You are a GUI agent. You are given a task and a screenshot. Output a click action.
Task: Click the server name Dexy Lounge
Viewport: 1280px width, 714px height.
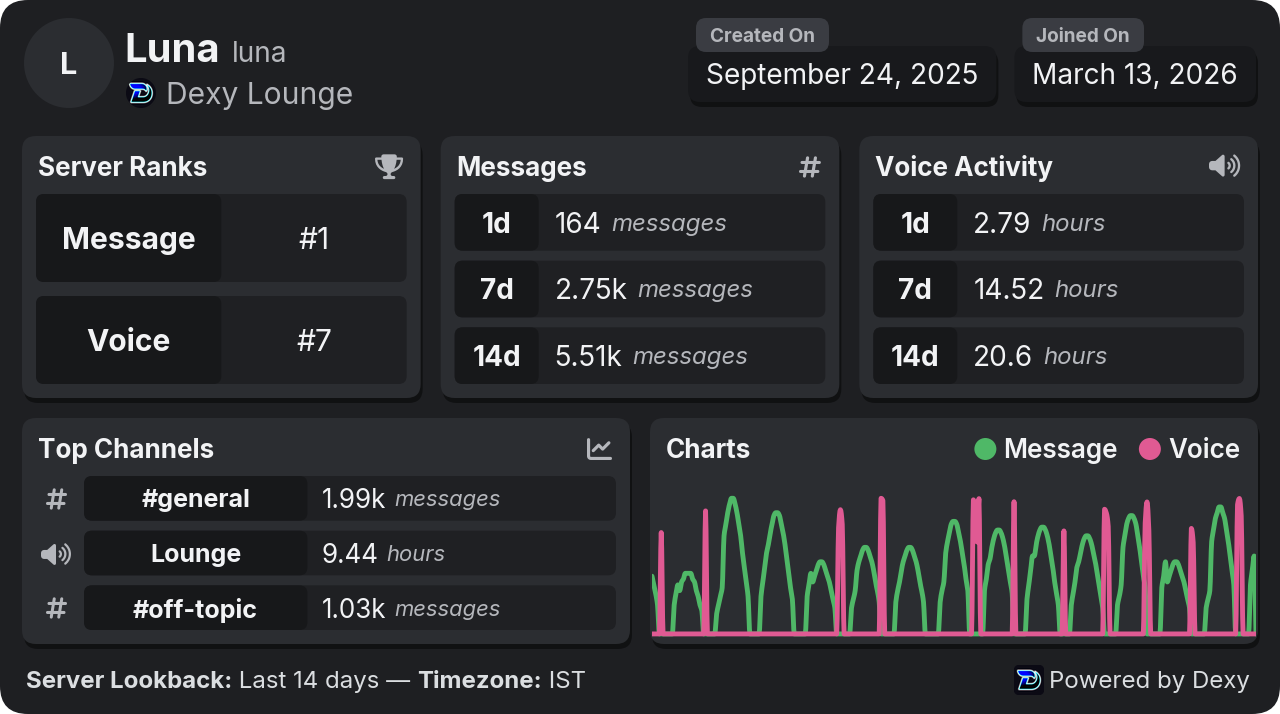[x=260, y=94]
